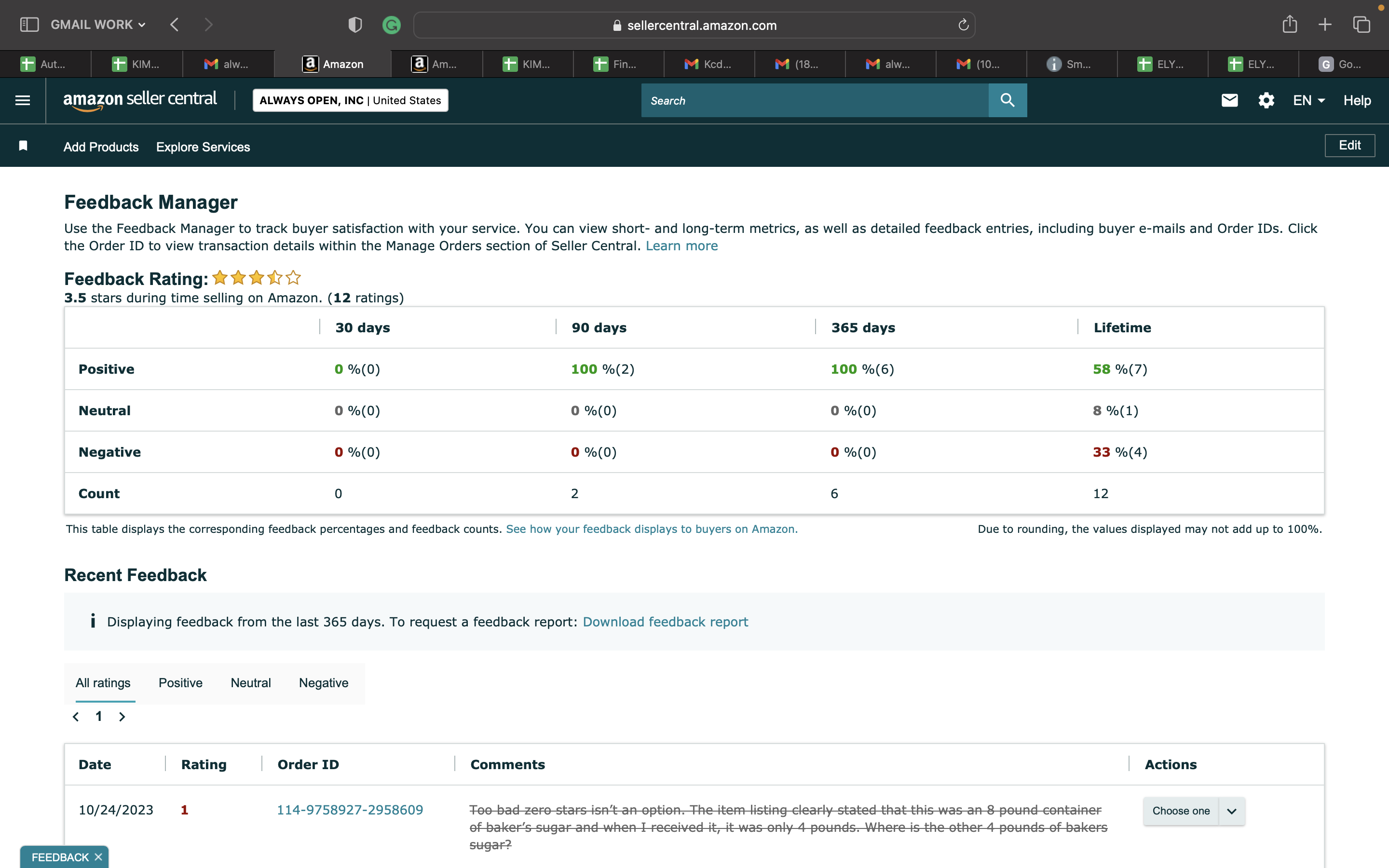Click the Grammarly extension icon

click(392, 25)
